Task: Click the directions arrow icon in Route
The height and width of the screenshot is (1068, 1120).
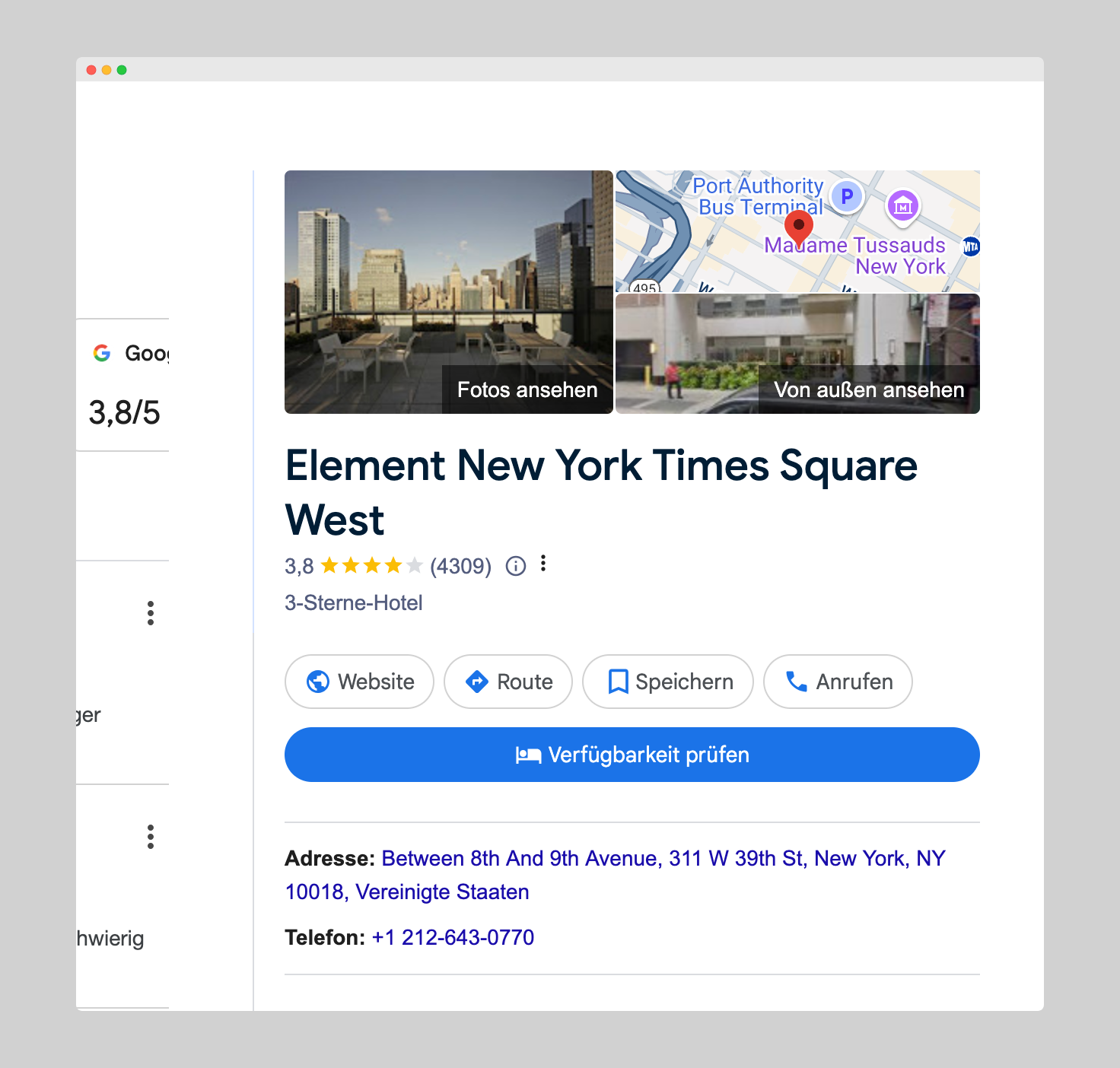Action: tap(477, 682)
